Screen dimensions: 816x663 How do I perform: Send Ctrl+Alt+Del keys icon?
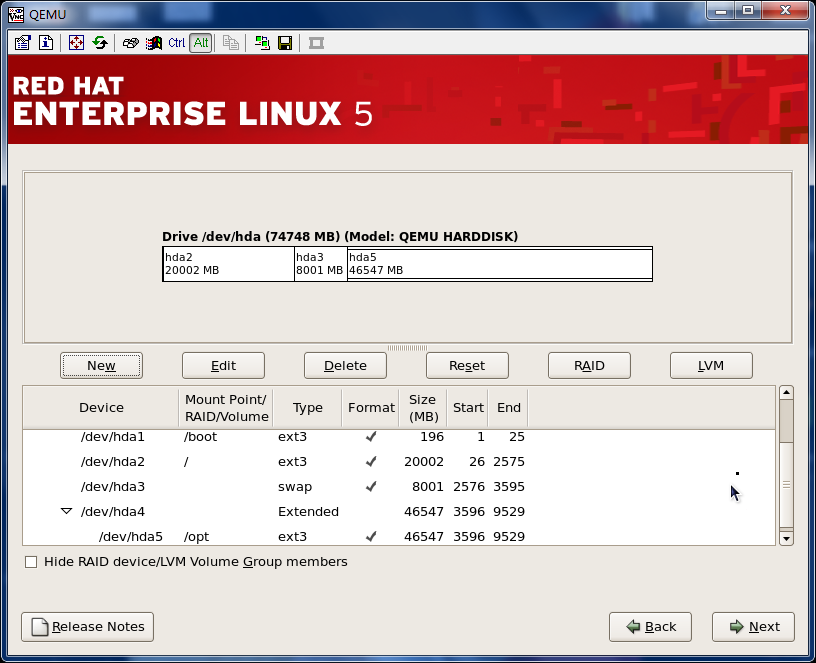point(130,43)
